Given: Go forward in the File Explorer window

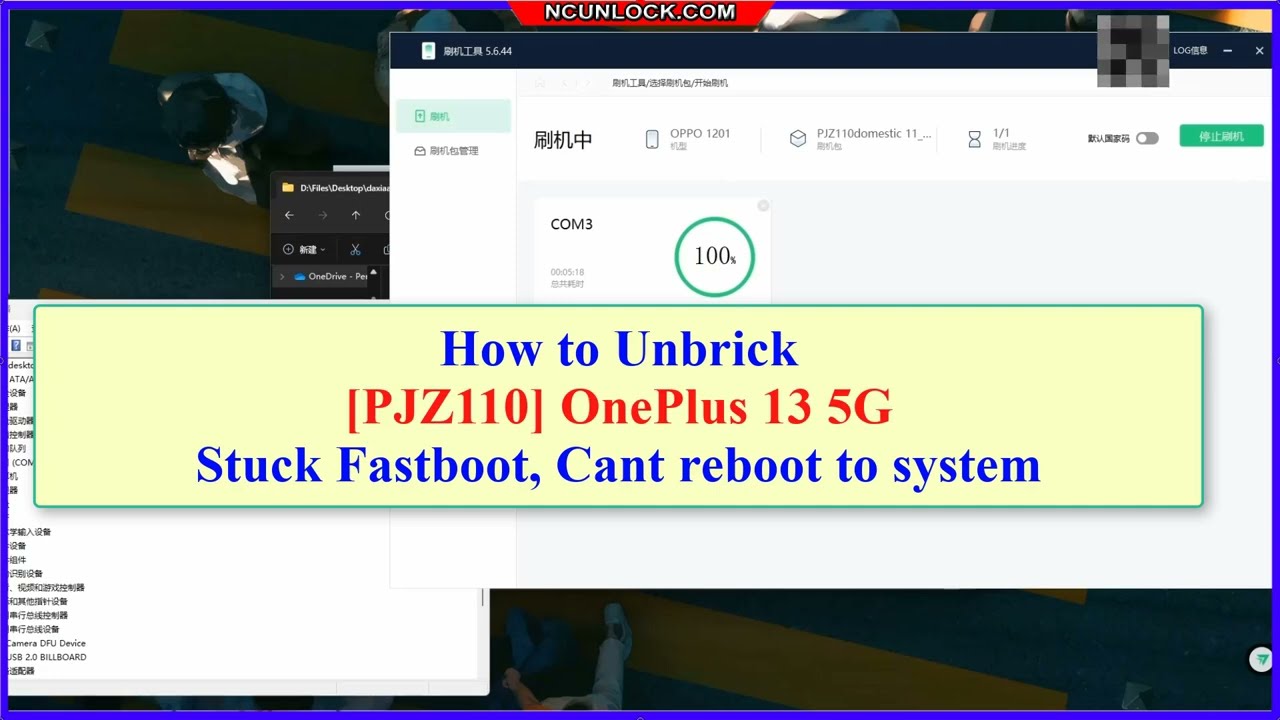Looking at the screenshot, I should pyautogui.click(x=322, y=215).
